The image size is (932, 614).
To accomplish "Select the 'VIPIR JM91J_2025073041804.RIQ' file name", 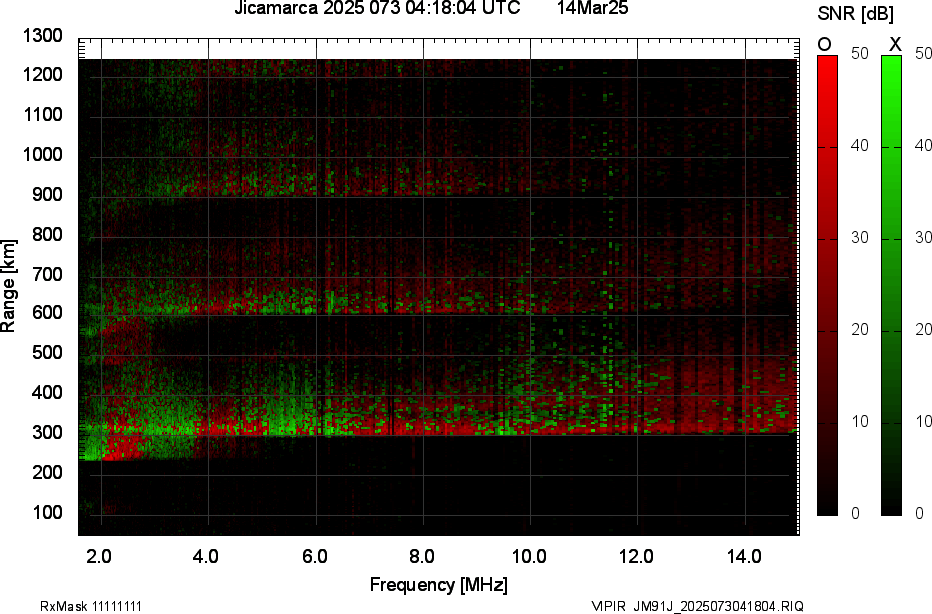I will pyautogui.click(x=698, y=606).
